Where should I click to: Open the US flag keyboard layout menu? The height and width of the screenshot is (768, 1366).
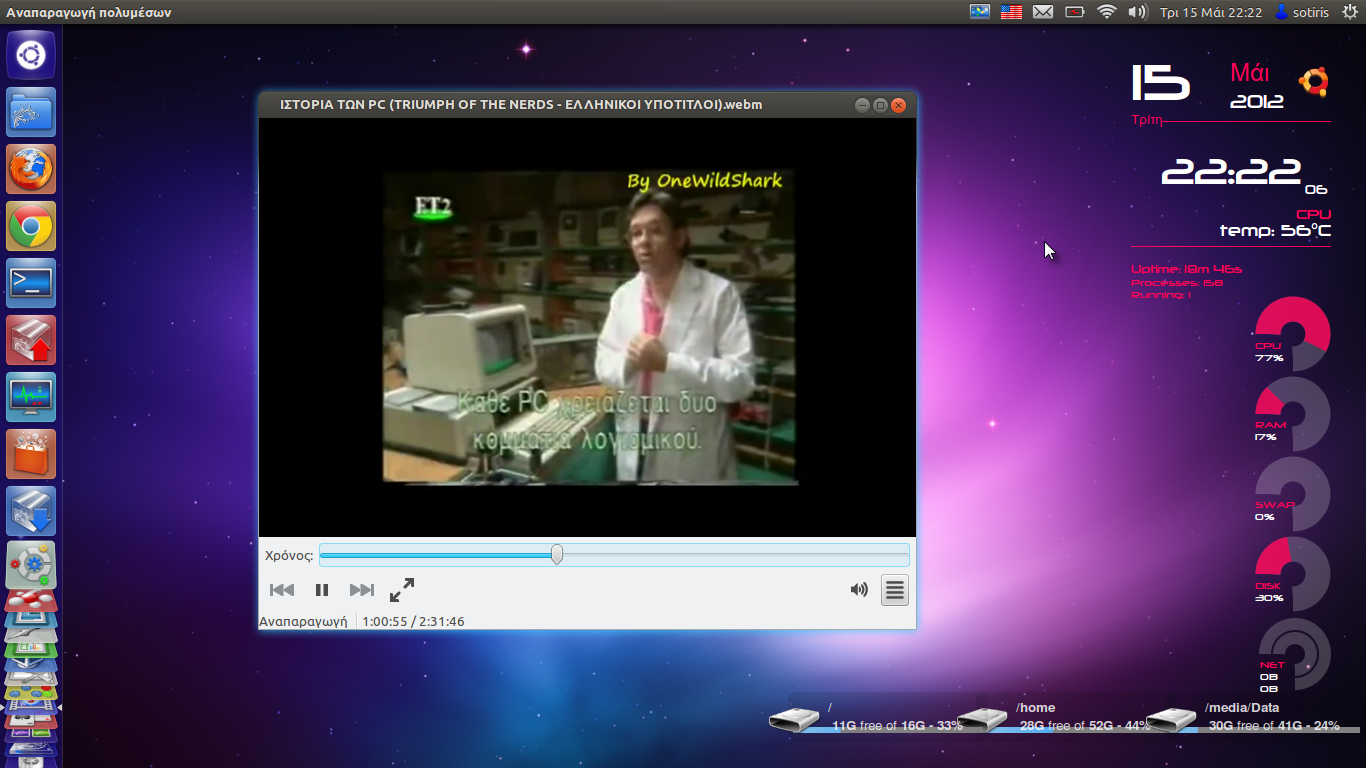tap(1011, 12)
